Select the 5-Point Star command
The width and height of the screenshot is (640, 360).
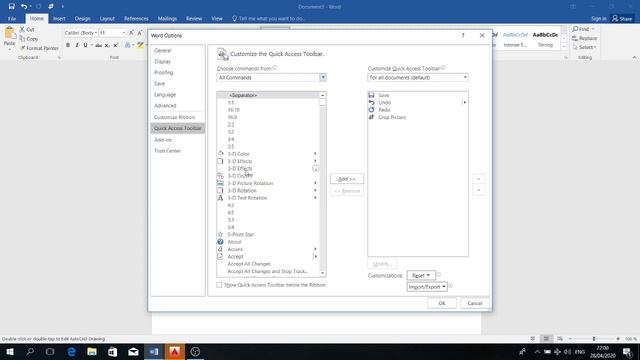click(x=267, y=234)
